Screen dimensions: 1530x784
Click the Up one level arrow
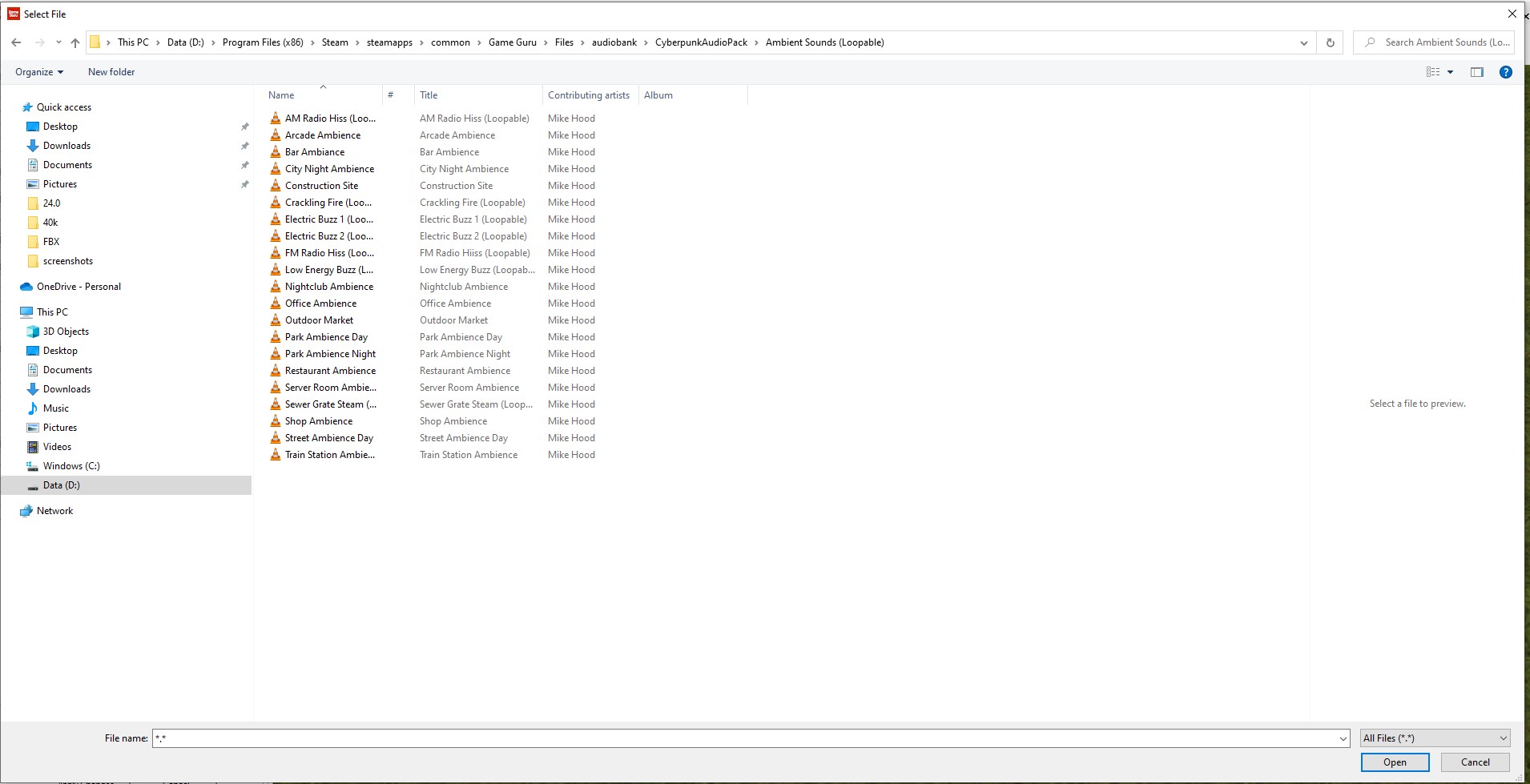pos(75,42)
